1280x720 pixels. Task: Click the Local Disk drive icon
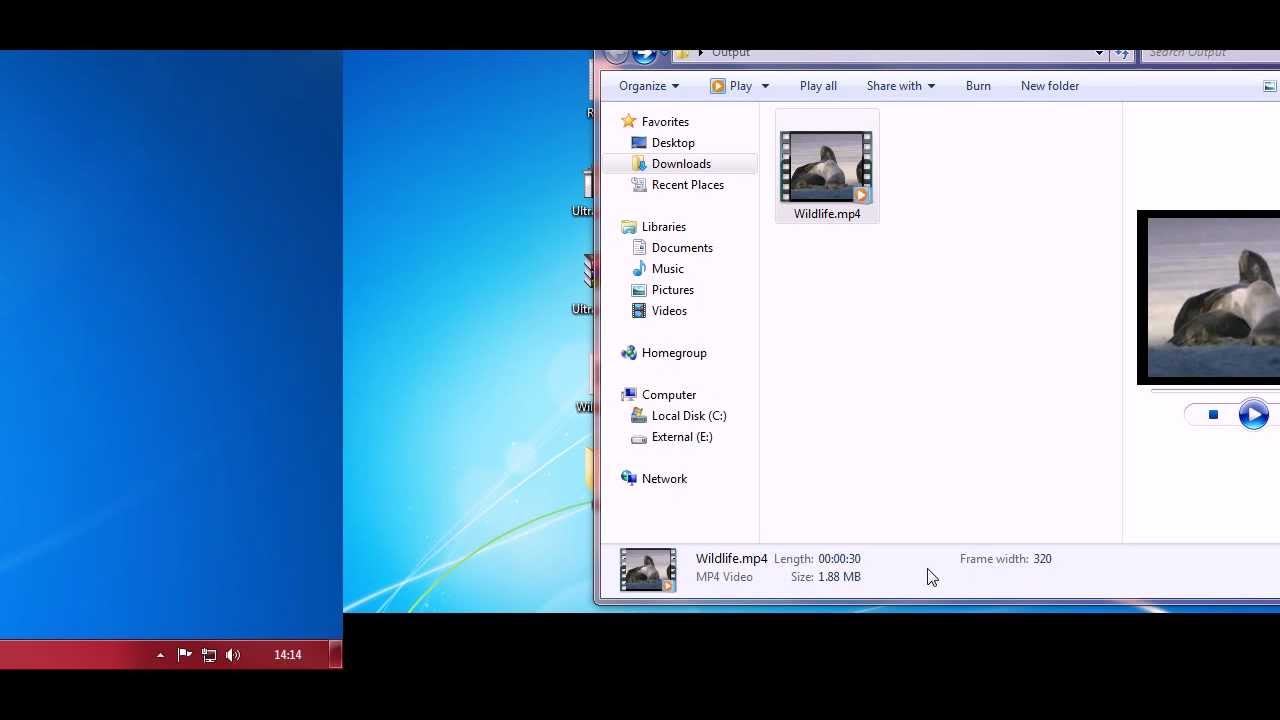click(639, 416)
